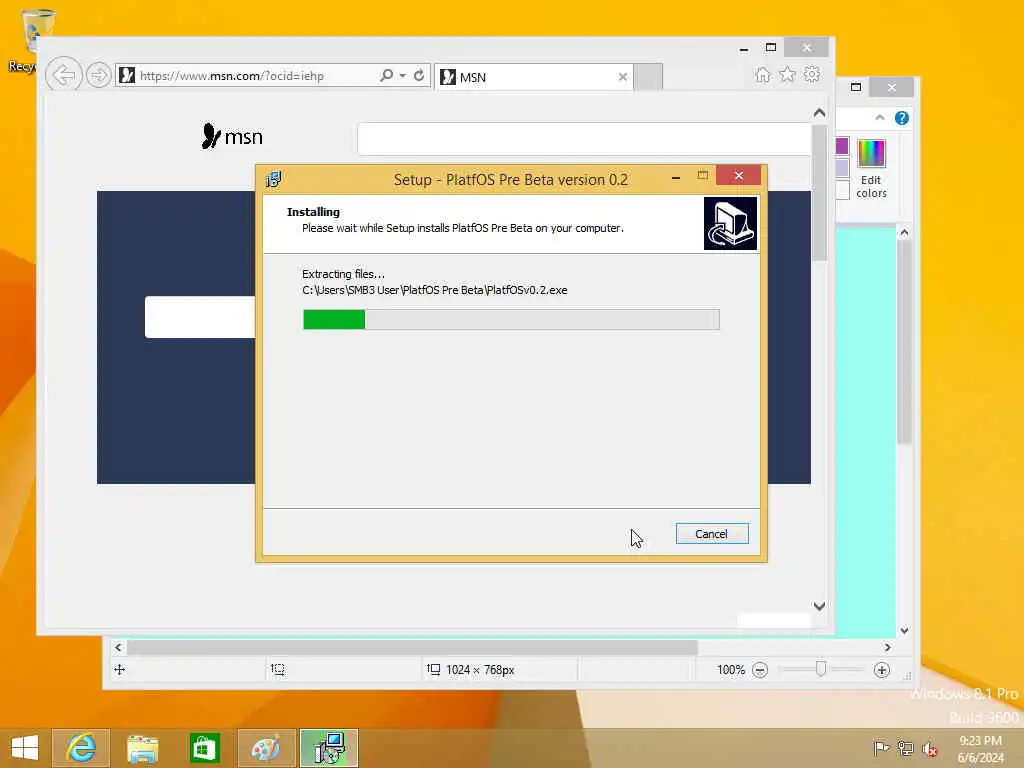Click the Paint zoom slider handle
The height and width of the screenshot is (768, 1024).
(821, 669)
